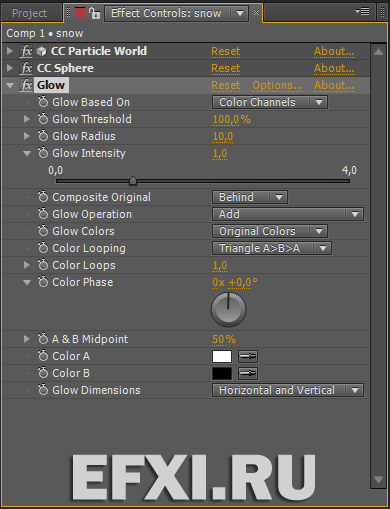Reset the CC Sphere effect
The width and height of the screenshot is (390, 509).
226,68
